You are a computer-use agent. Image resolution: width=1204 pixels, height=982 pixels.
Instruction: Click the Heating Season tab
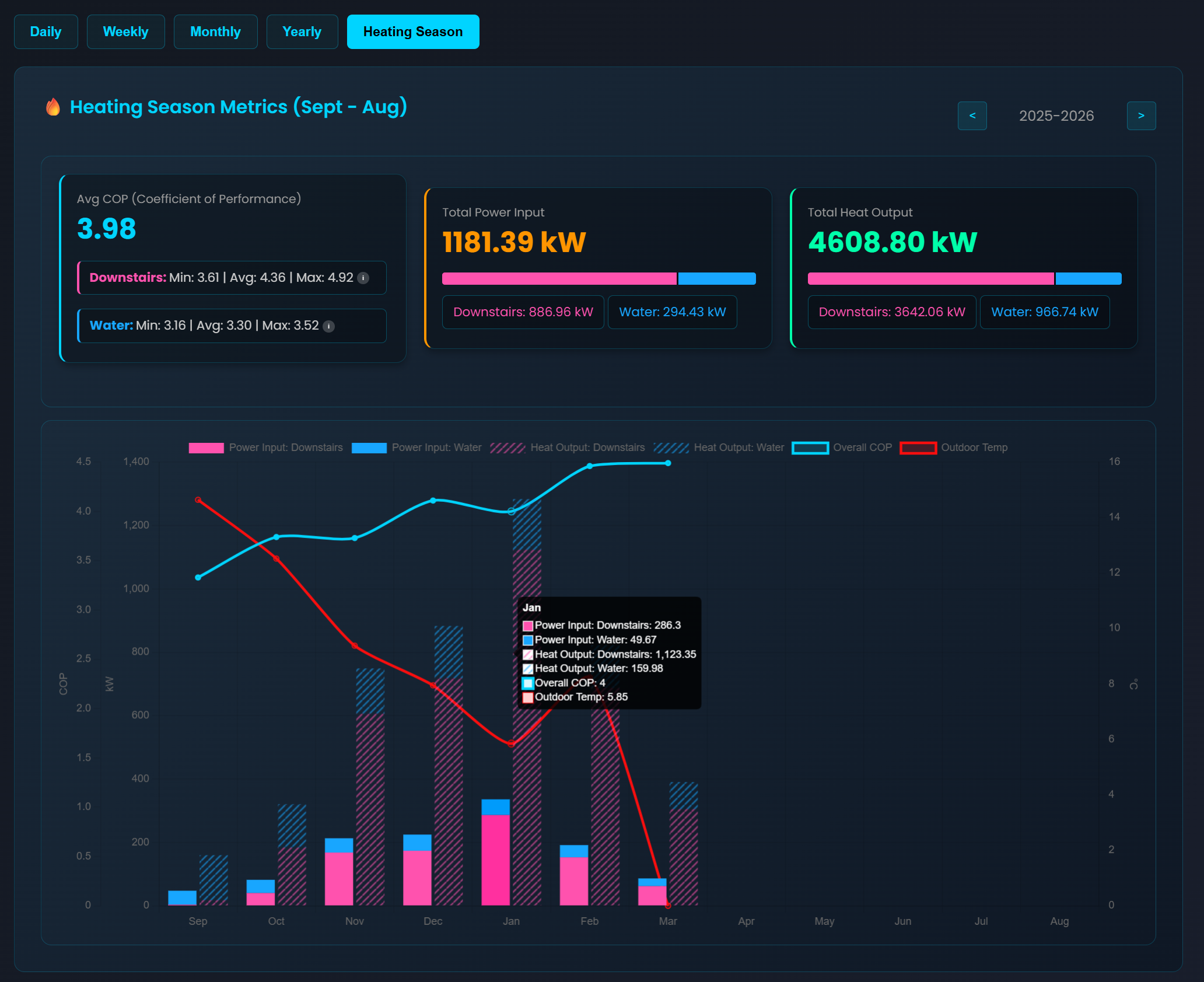412,32
